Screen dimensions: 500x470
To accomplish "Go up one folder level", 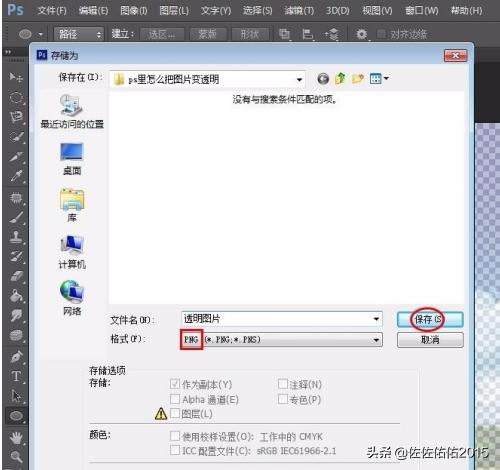I will [340, 79].
